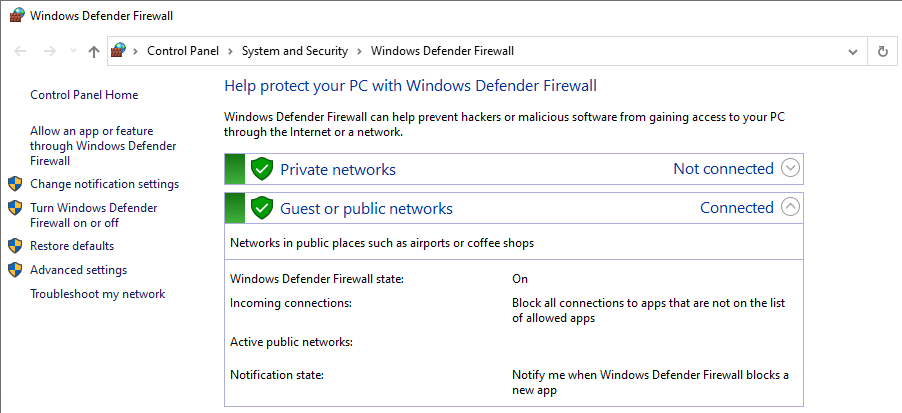Screen dimensions: 902x413
Task: Open the address bar history dropdown
Action: (x=853, y=51)
